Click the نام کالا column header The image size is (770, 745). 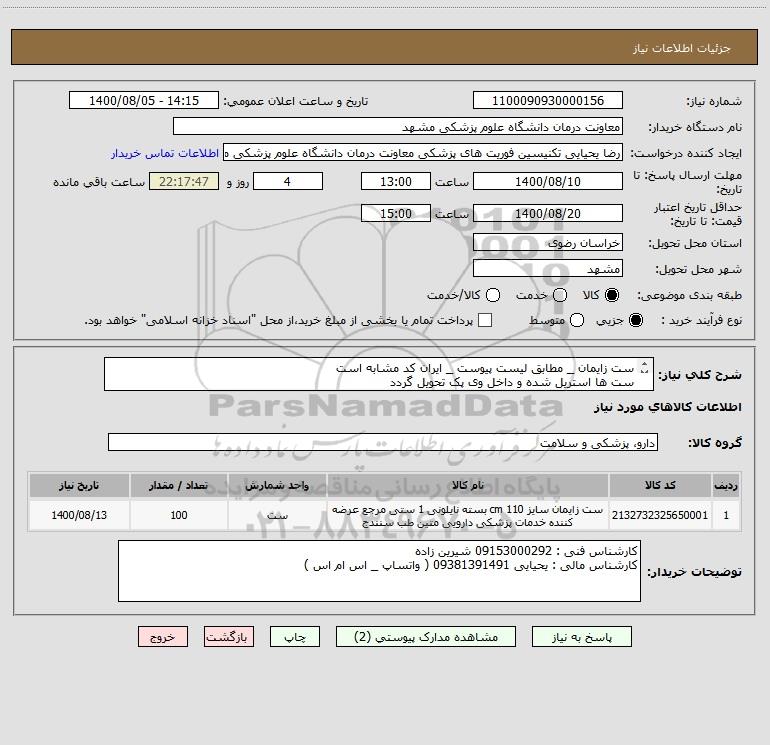click(x=468, y=485)
